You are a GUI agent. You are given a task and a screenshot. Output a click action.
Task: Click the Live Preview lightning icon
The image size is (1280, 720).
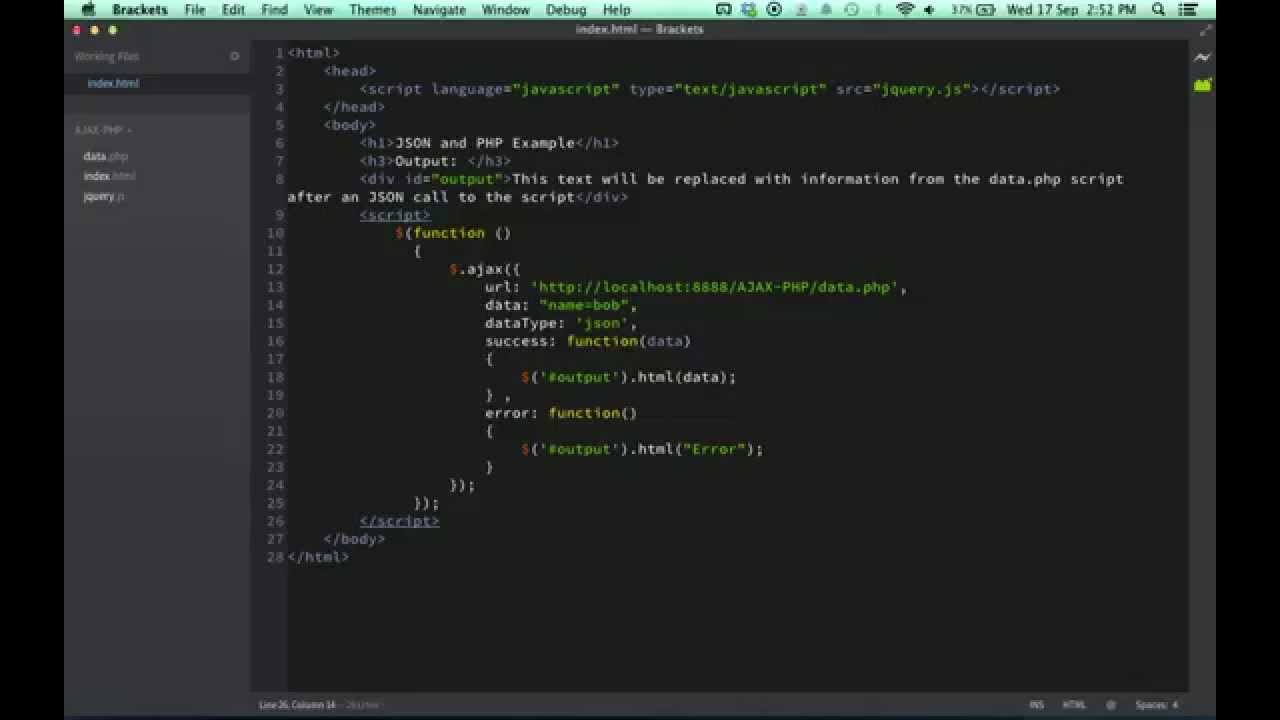(x=1202, y=58)
